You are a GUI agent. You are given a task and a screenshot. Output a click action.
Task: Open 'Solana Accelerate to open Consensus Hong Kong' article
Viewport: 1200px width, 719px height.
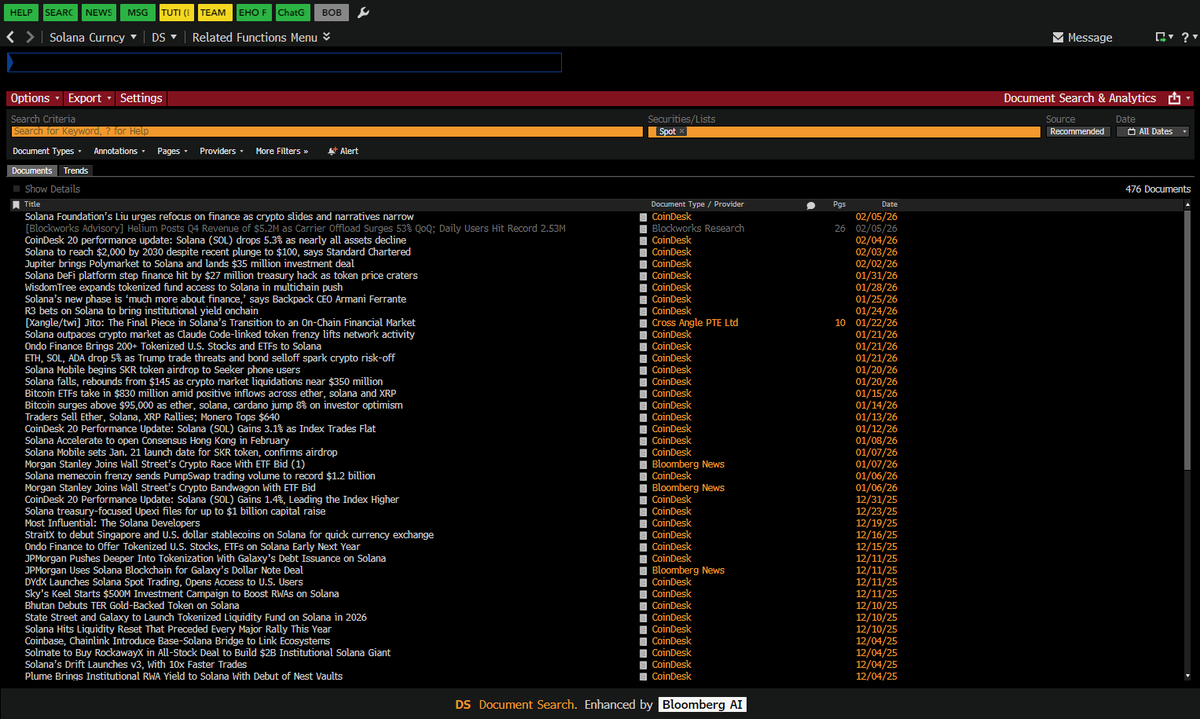click(x=157, y=441)
